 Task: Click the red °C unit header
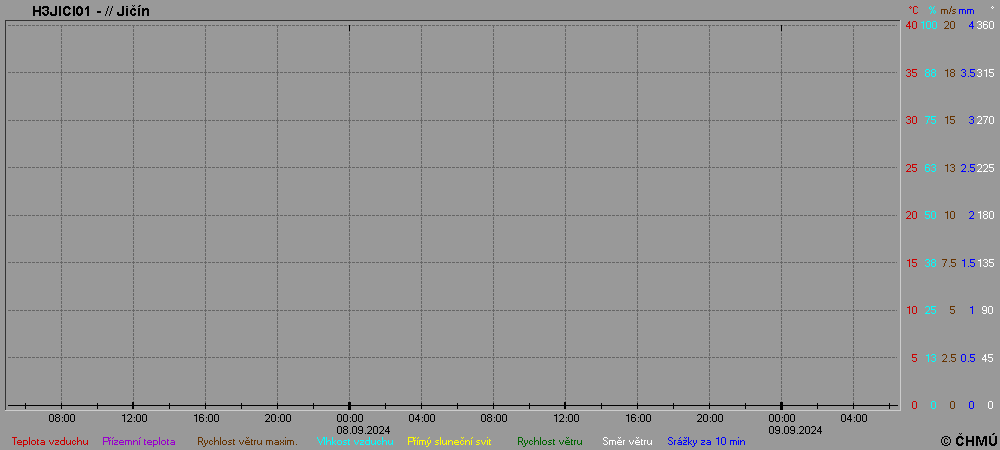[x=913, y=10]
